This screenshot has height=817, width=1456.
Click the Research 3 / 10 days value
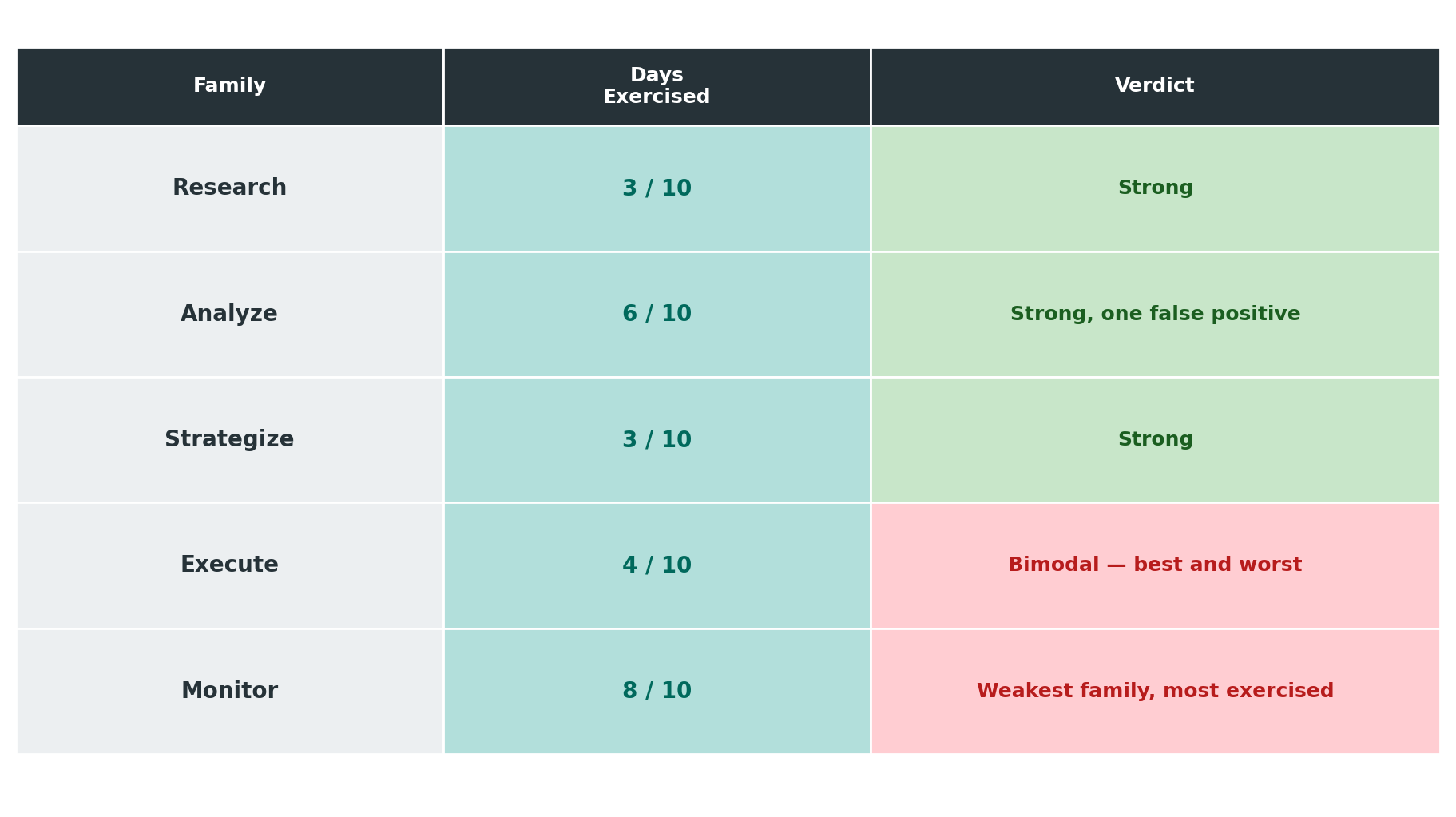pyautogui.click(x=657, y=188)
